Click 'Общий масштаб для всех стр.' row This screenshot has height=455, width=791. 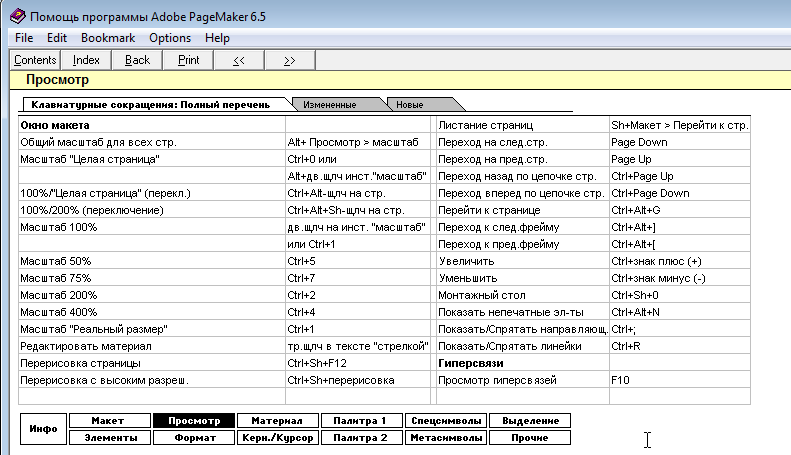(152, 142)
